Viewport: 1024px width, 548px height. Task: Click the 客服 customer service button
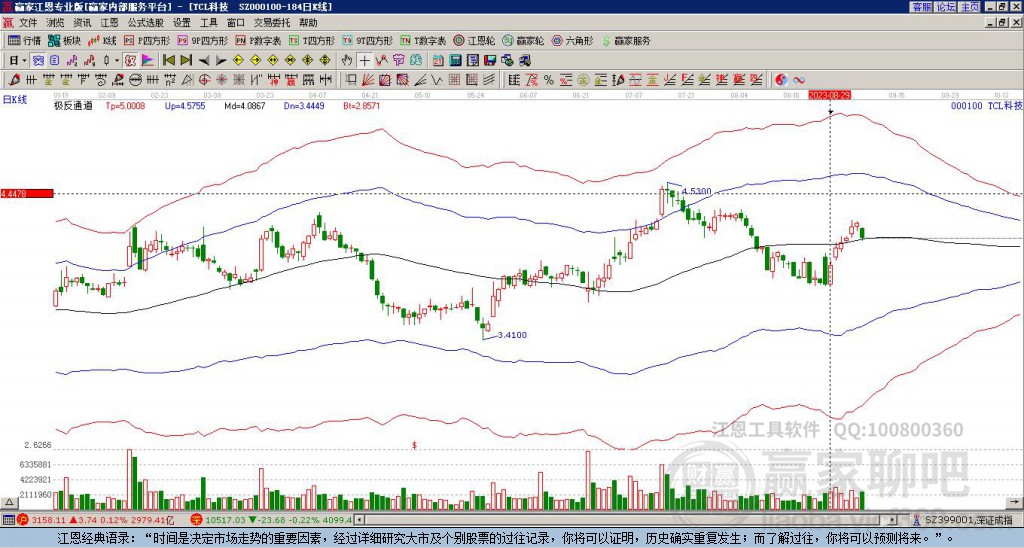[x=921, y=7]
